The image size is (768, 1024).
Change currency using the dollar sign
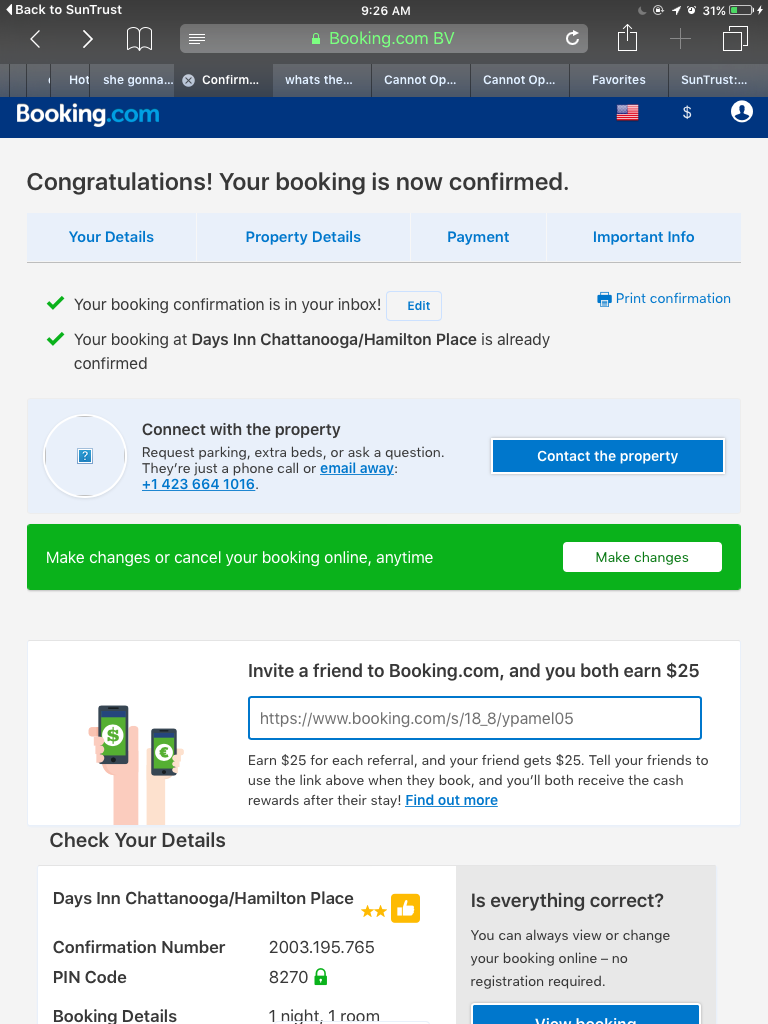coord(687,113)
